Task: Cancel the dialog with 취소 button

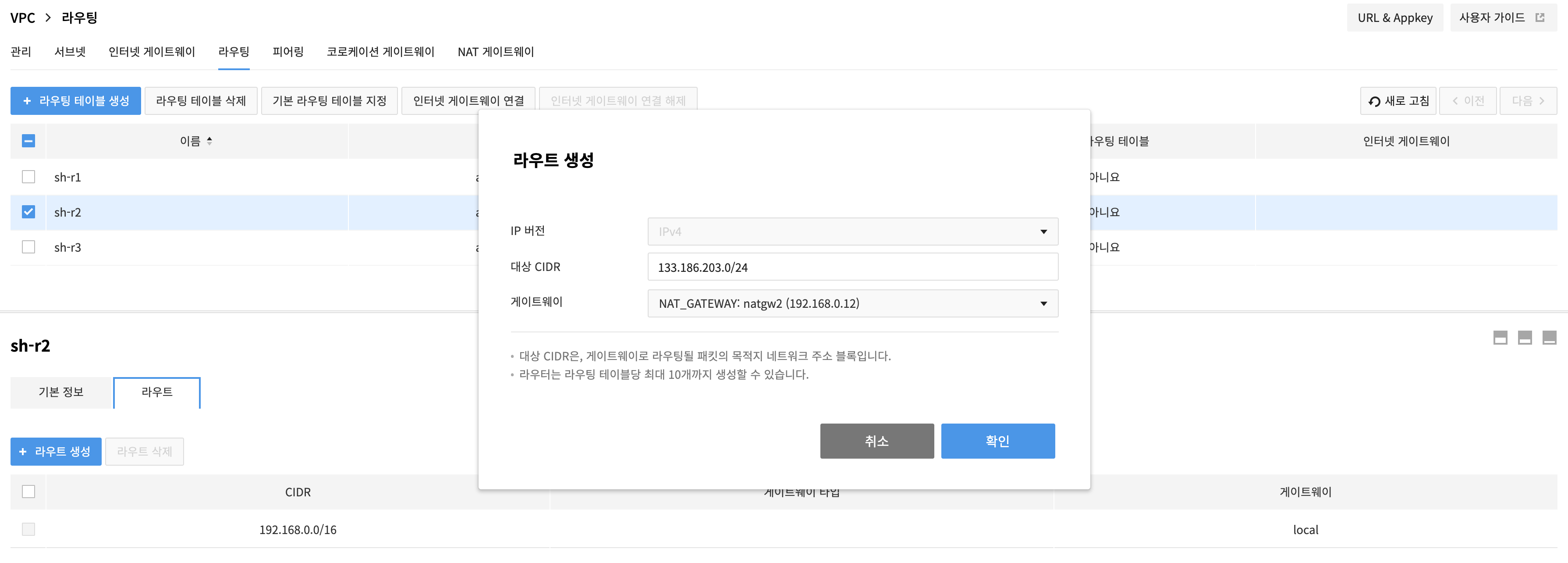Action: click(876, 441)
